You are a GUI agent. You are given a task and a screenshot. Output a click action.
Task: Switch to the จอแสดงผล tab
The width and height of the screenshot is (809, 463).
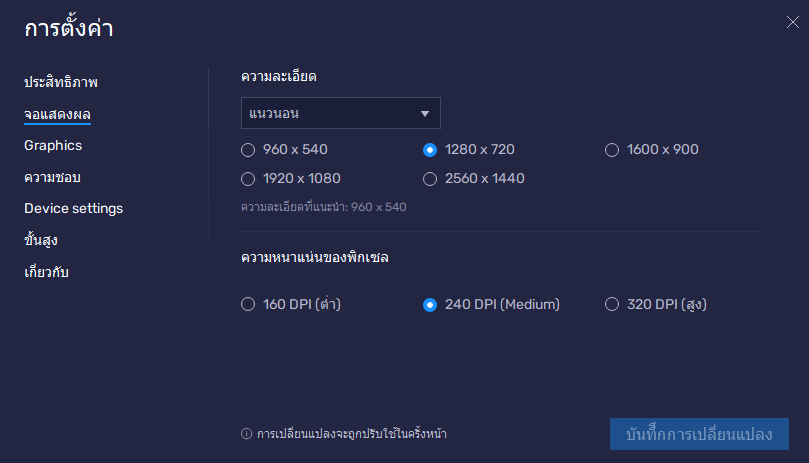(57, 114)
